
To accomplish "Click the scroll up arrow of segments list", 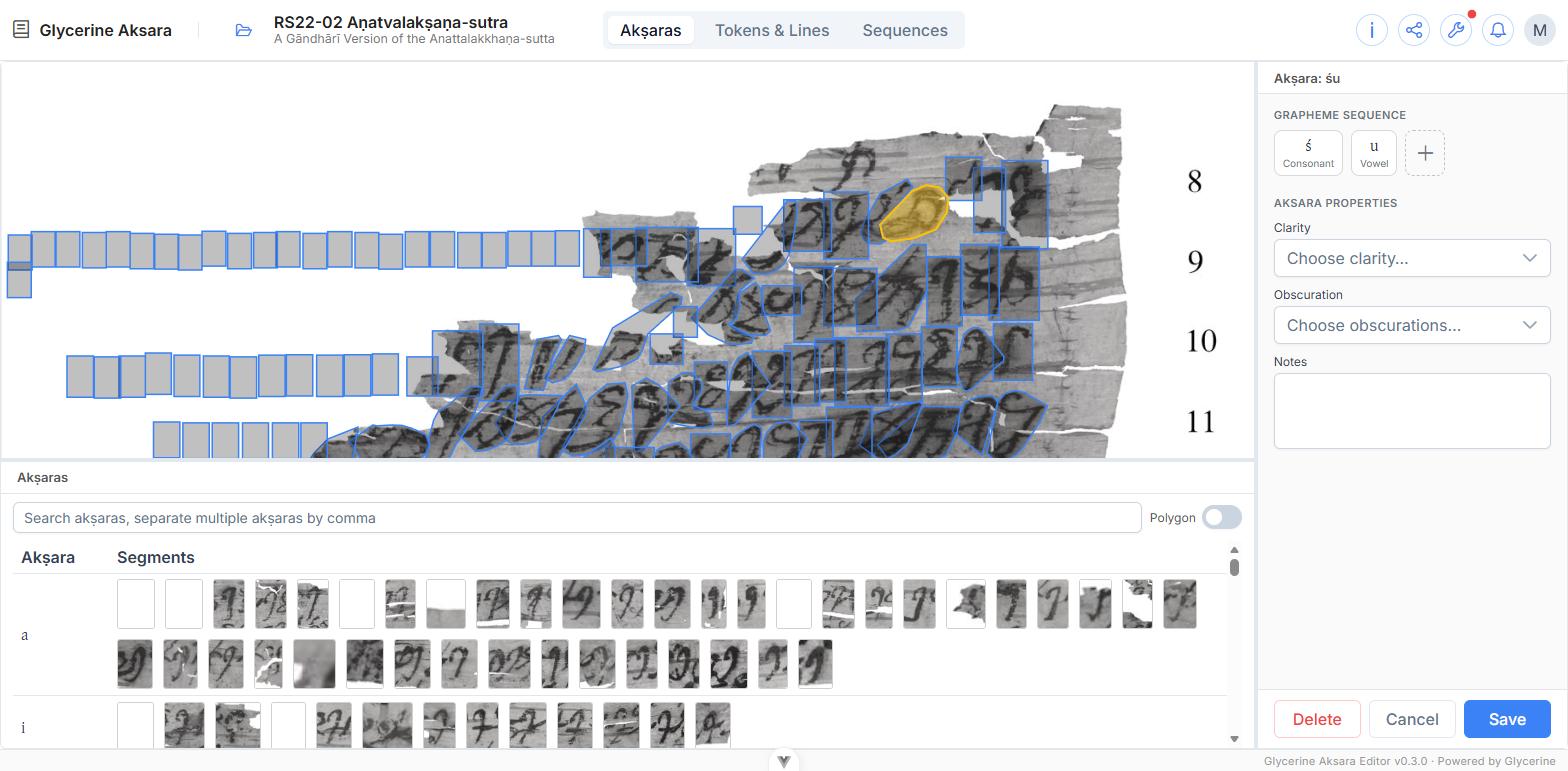I will pos(1234,550).
